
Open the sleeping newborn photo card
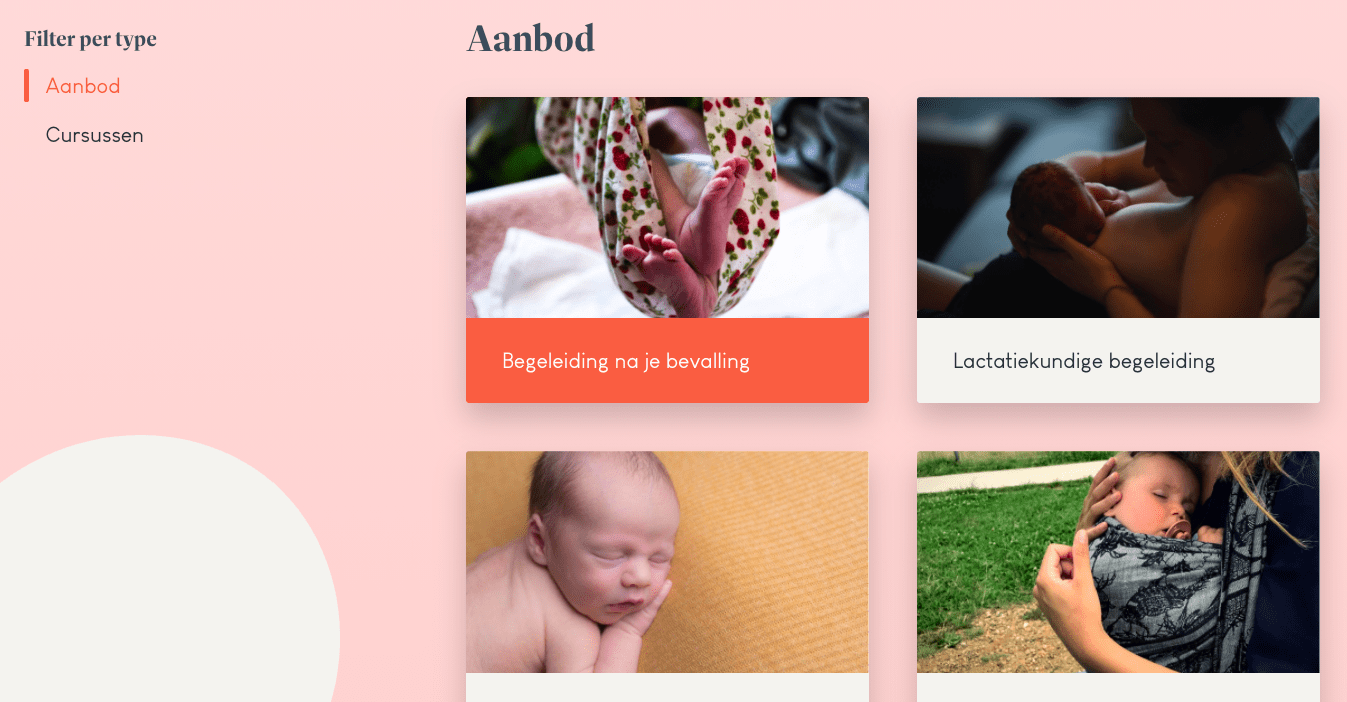pos(667,562)
